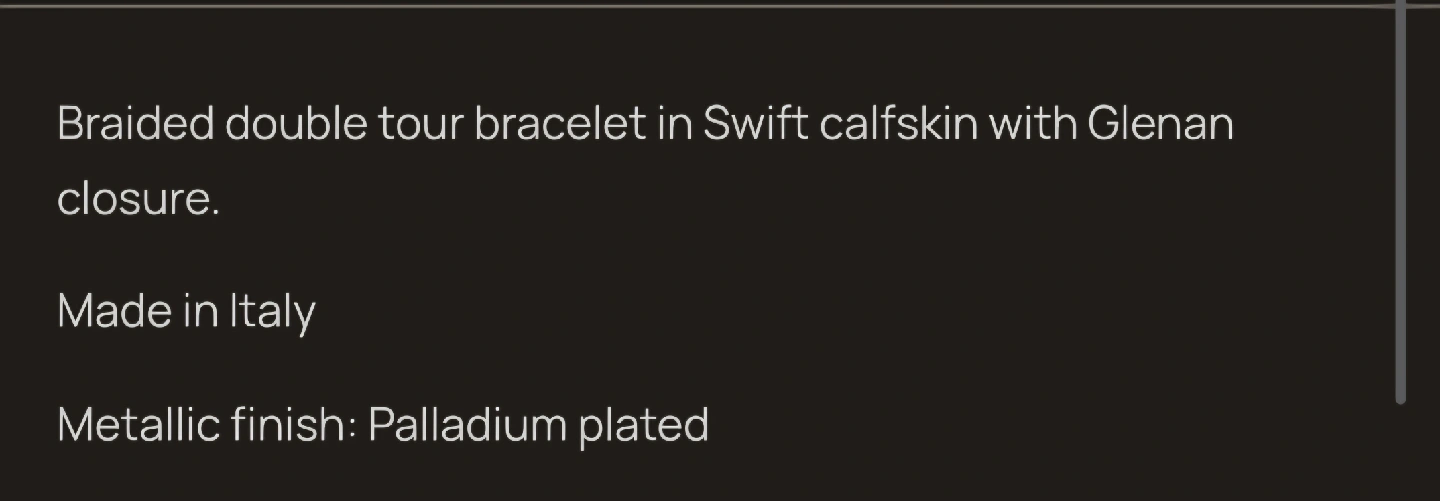Click the word 'Metallic'

click(x=138, y=425)
